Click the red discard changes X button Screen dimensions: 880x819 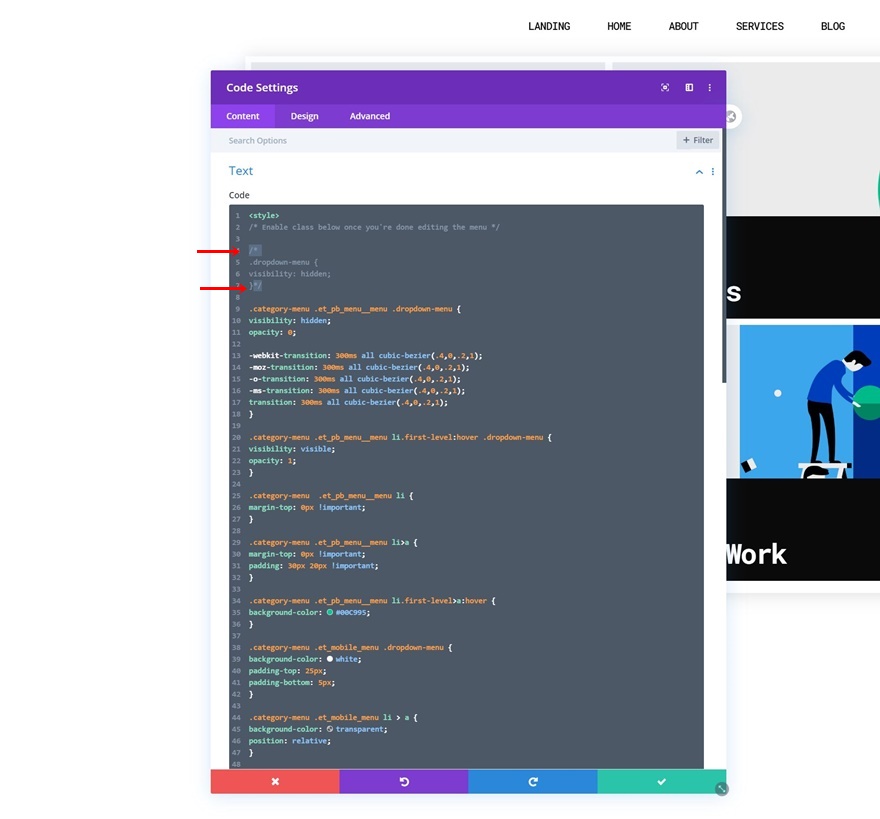[275, 781]
